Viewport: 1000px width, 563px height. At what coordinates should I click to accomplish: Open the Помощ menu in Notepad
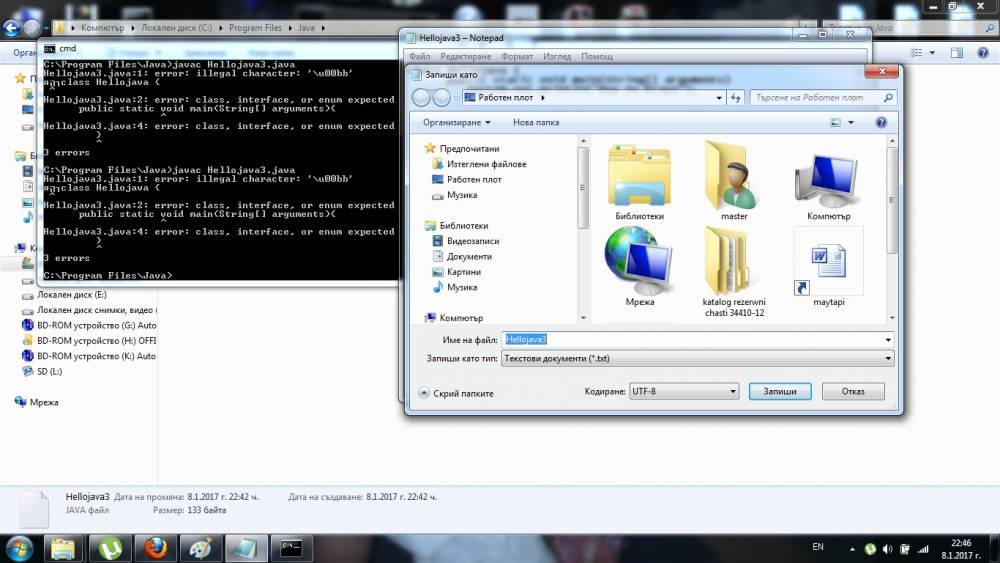tap(597, 56)
